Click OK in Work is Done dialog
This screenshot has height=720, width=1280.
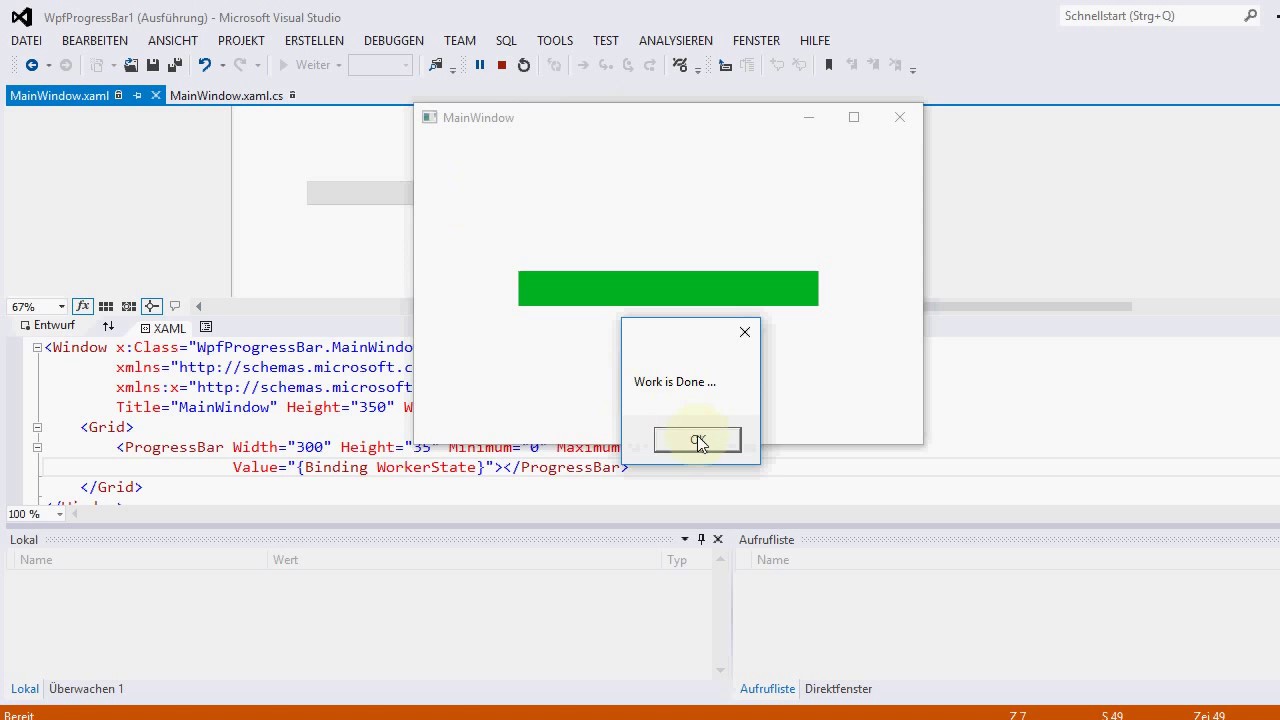(697, 440)
